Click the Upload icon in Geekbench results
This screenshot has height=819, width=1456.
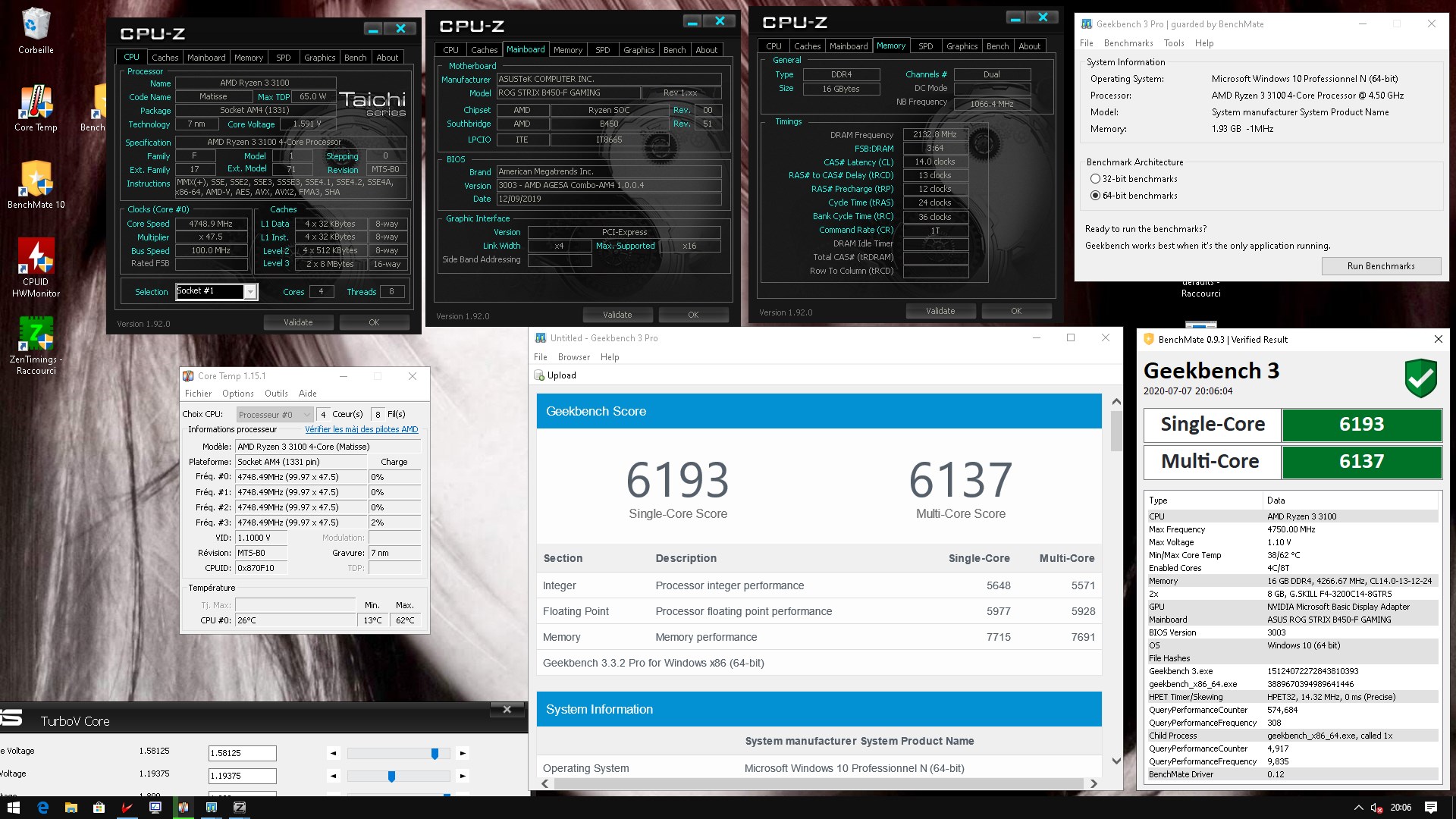539,375
